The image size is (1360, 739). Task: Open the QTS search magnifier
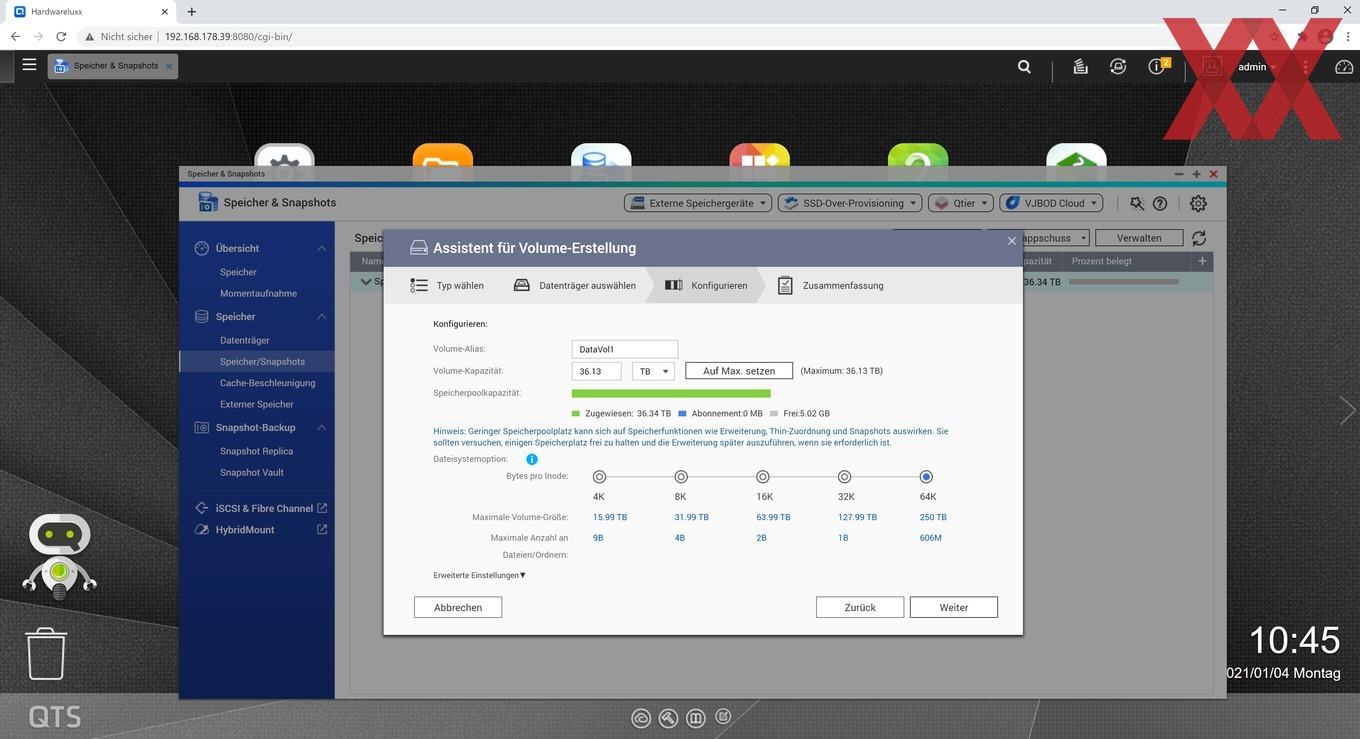(1024, 67)
